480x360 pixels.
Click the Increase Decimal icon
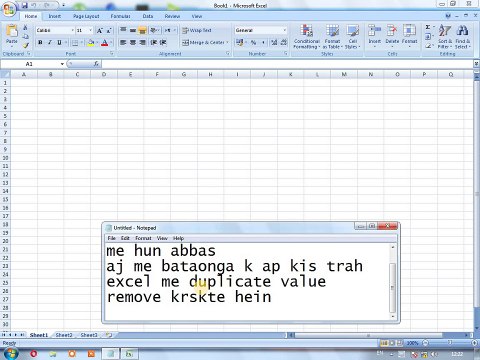coord(274,42)
